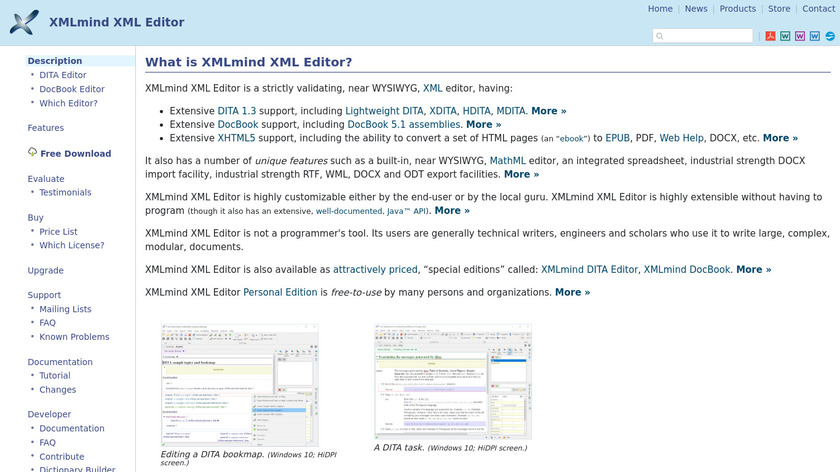The width and height of the screenshot is (840, 472).
Task: Open Features sidebar link
Action: point(46,128)
